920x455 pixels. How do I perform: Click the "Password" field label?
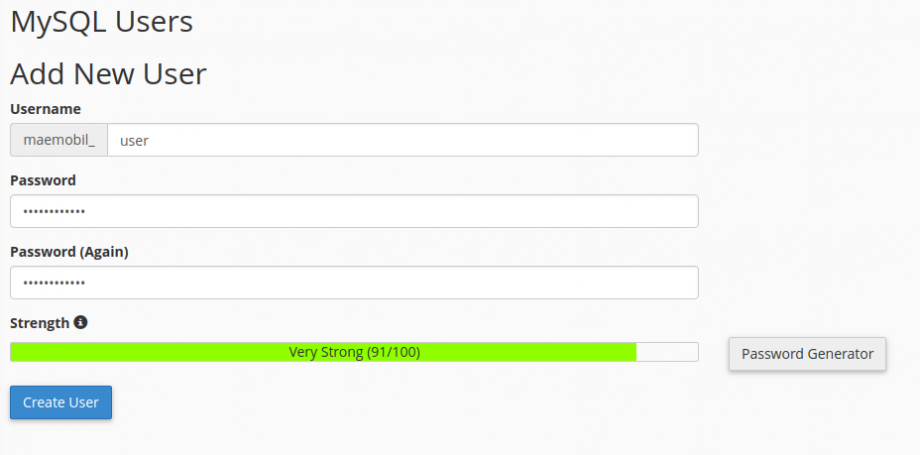43,180
